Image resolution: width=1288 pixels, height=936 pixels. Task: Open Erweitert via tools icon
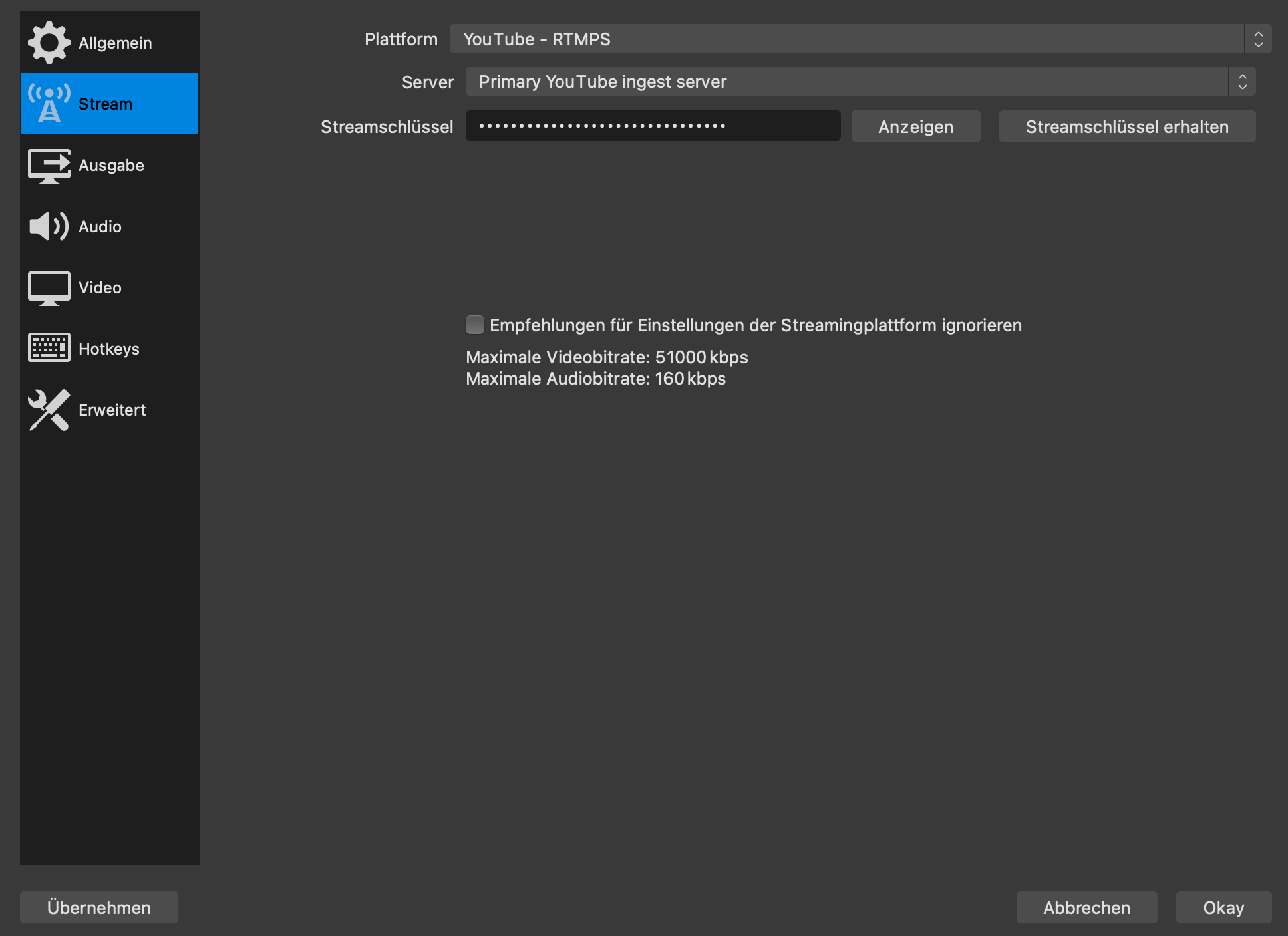pos(47,410)
